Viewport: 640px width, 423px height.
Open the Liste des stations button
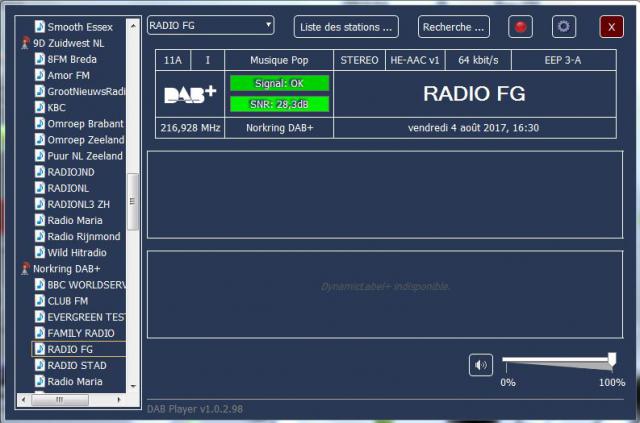click(x=346, y=27)
